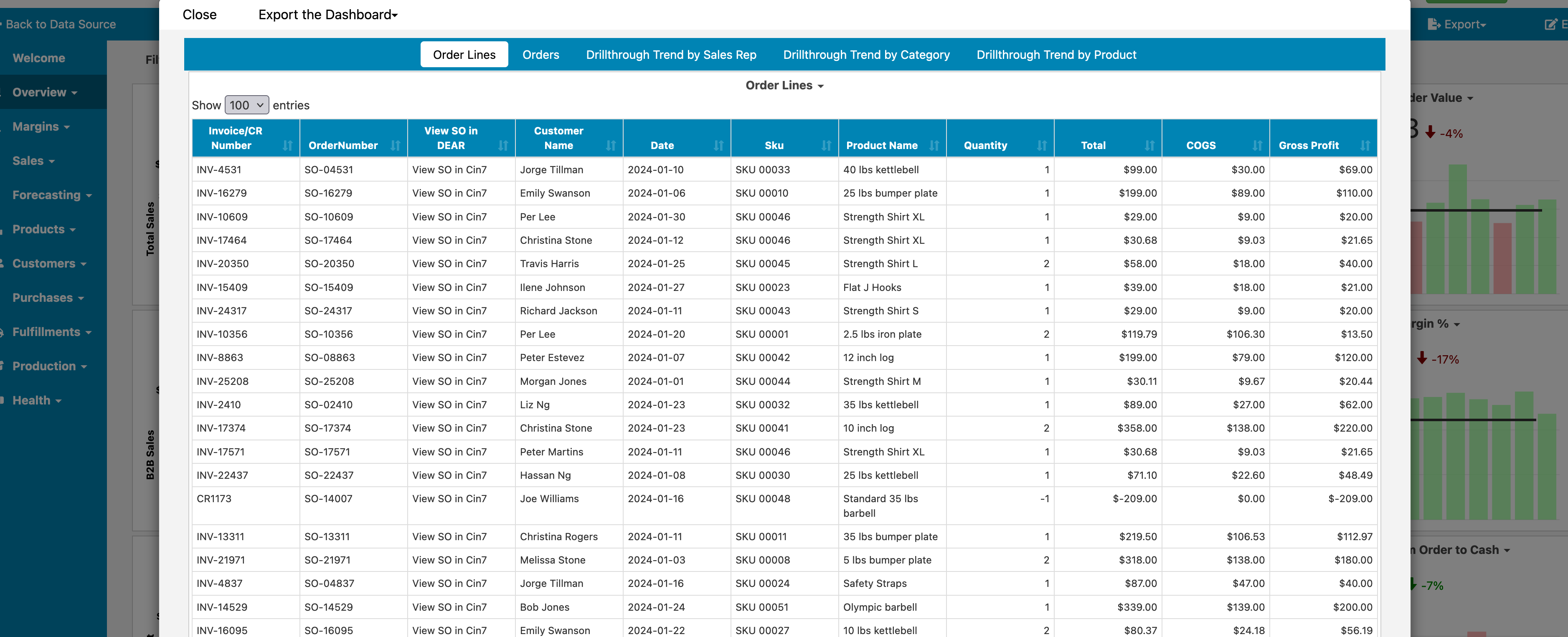
Task: Expand the Forecasting sidebar menu
Action: pyautogui.click(x=52, y=195)
